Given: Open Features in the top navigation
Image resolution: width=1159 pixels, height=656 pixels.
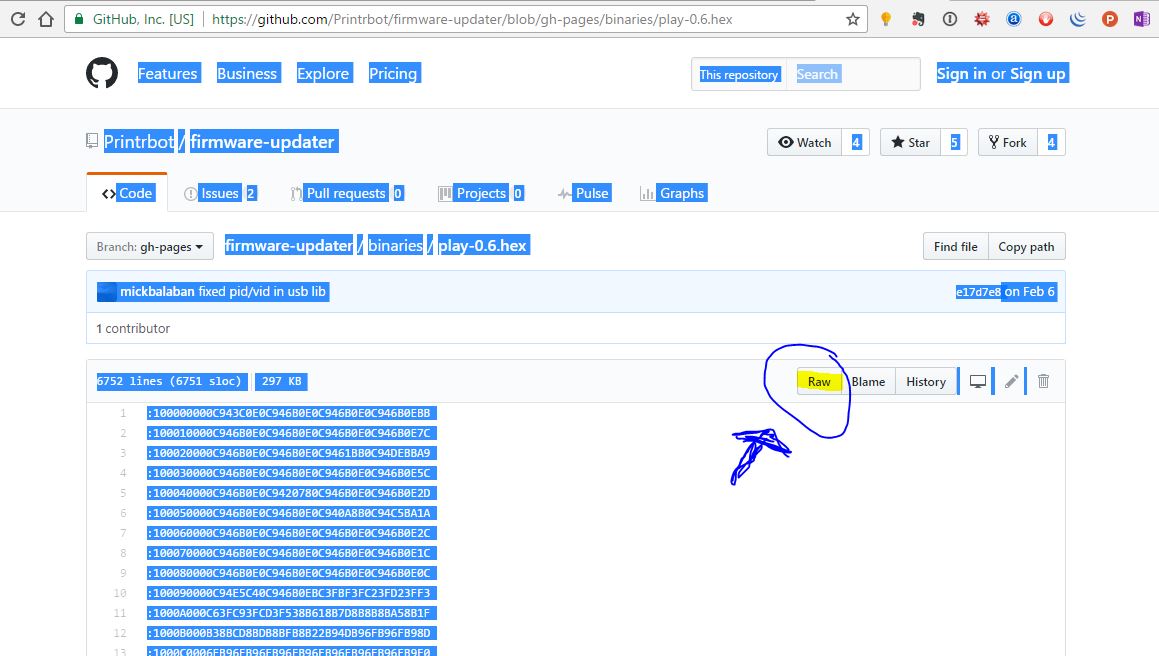Looking at the screenshot, I should click(x=168, y=73).
